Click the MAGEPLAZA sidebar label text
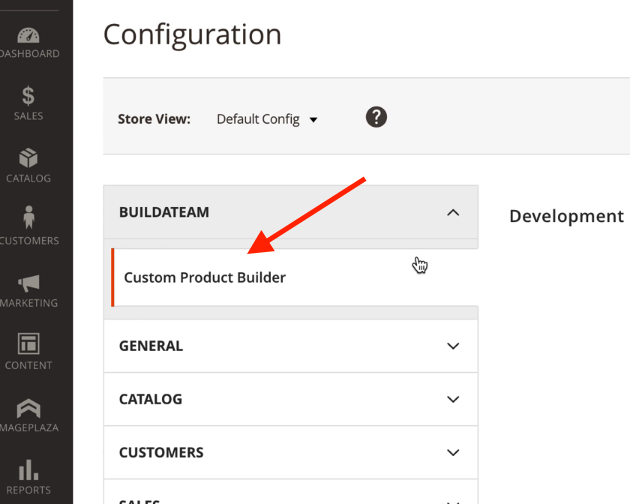Screen dimensions: 630x504 (29, 428)
